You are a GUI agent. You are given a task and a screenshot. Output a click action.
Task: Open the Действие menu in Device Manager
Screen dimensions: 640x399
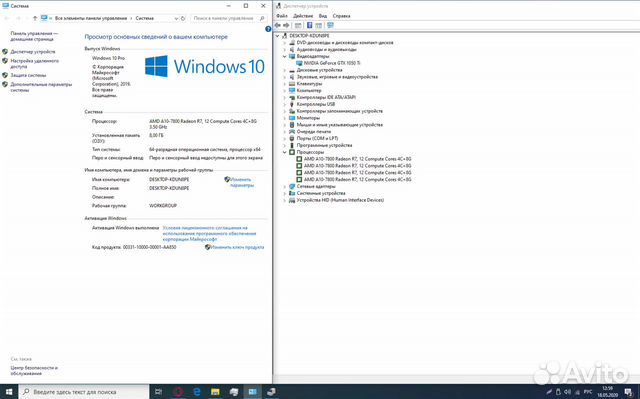[x=303, y=16]
